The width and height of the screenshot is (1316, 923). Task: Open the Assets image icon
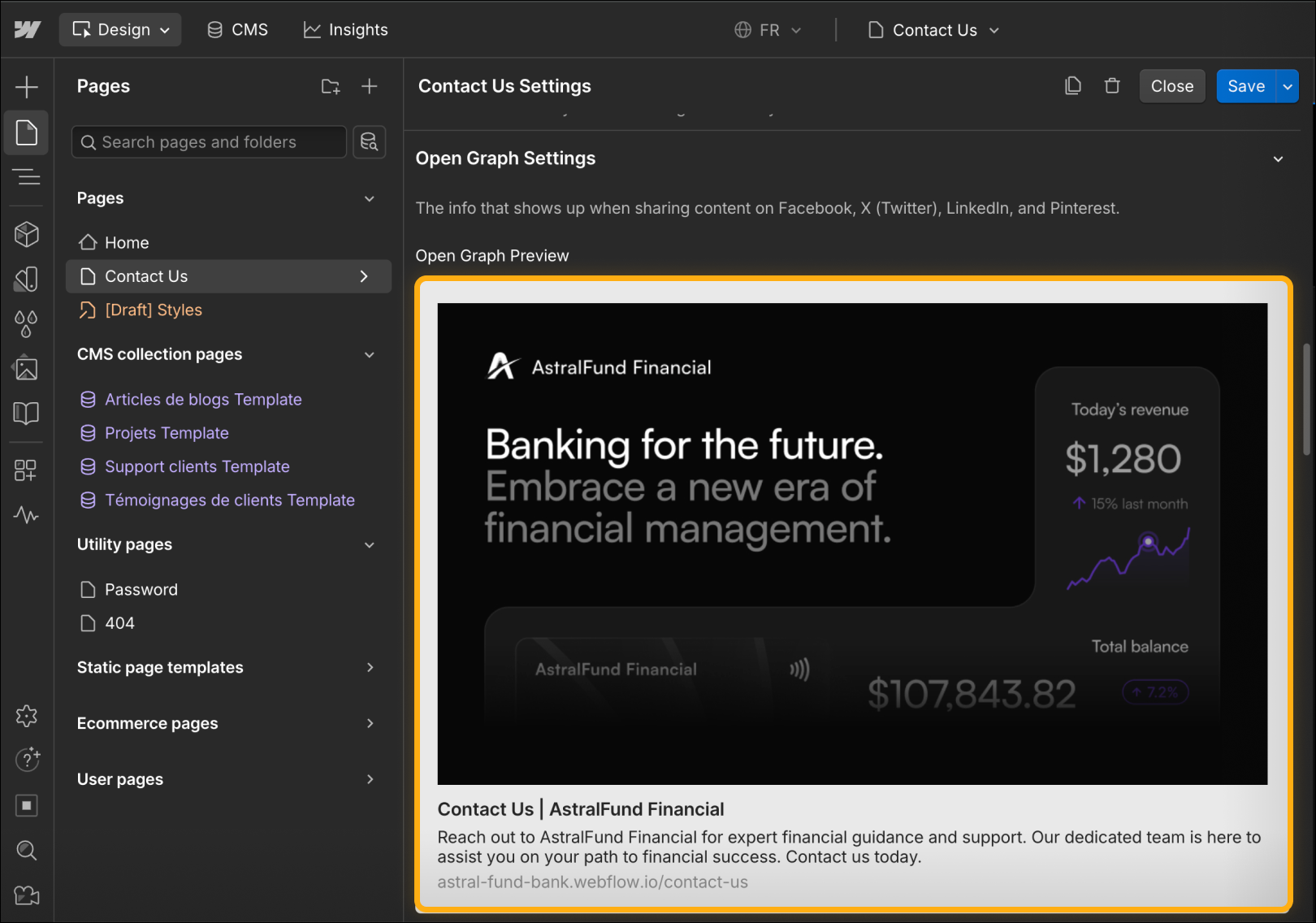pyautogui.click(x=27, y=369)
